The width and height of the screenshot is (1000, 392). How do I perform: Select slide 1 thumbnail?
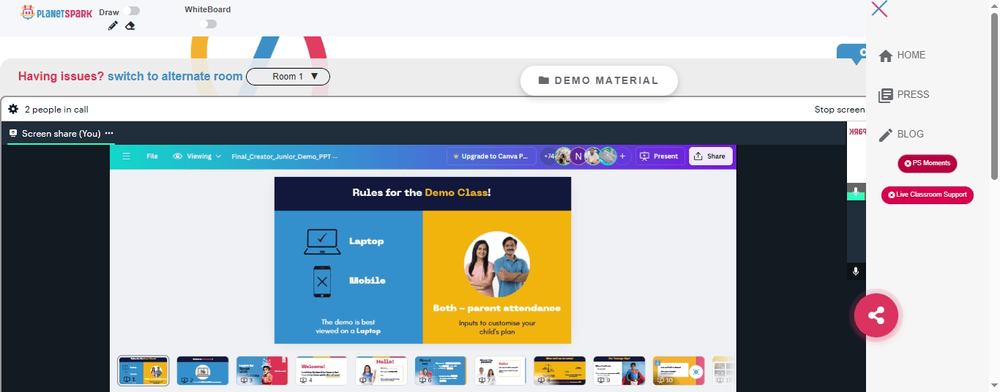click(143, 371)
